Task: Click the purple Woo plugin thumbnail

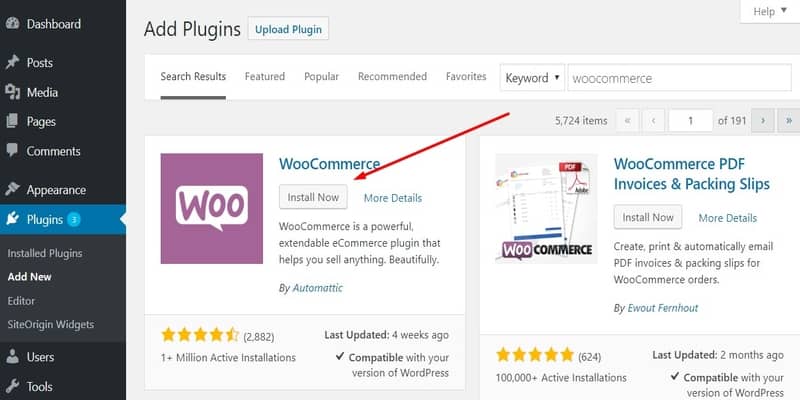Action: point(212,209)
